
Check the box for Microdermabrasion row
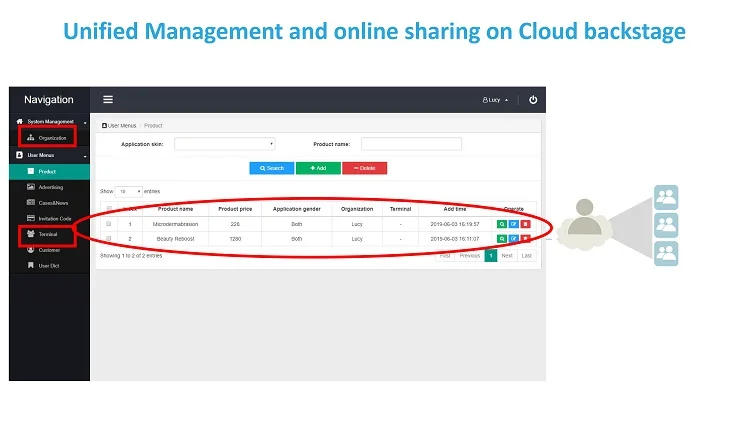click(109, 224)
